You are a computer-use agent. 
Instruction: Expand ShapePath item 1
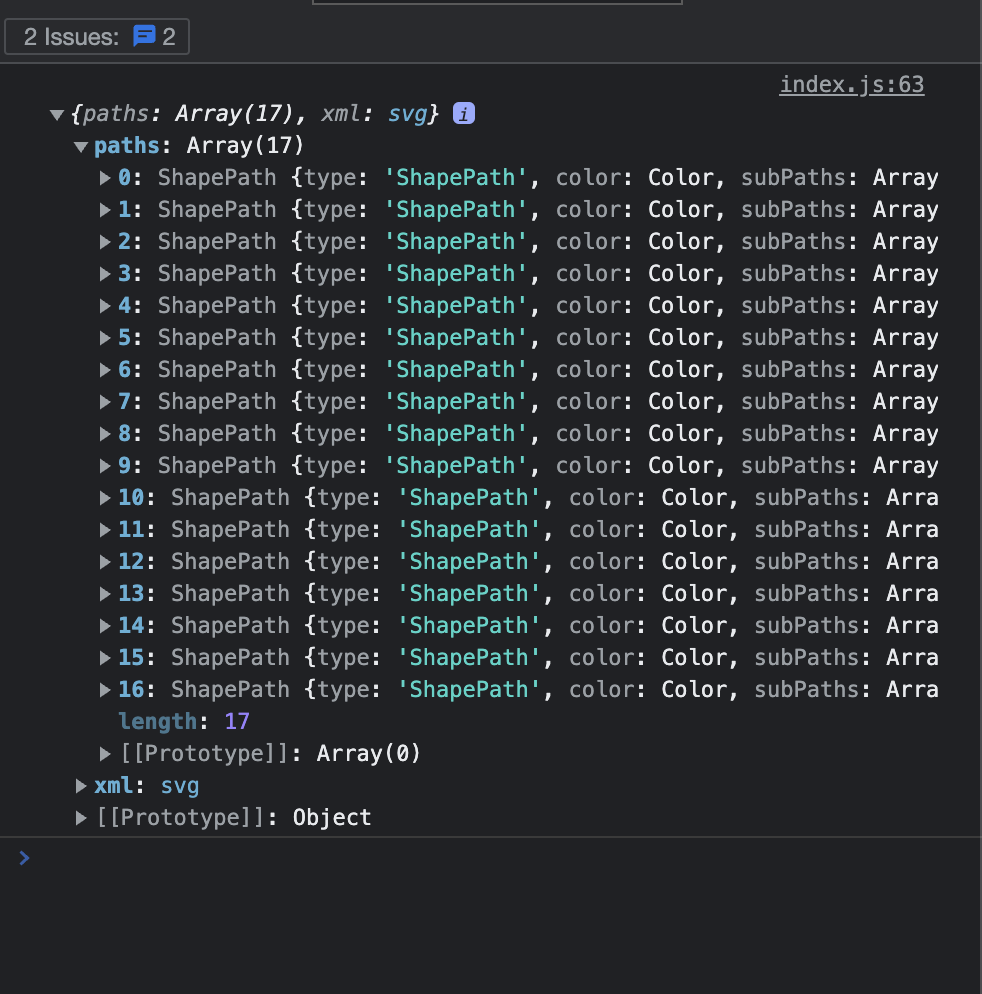pos(105,210)
